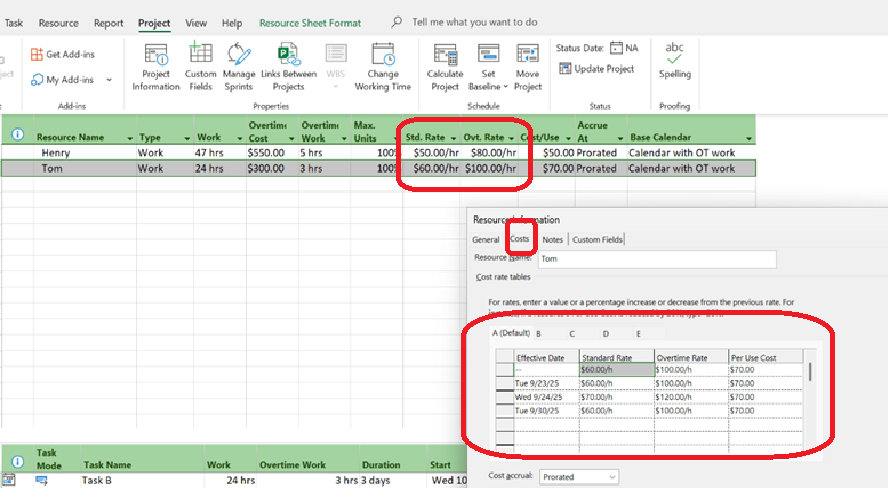Click Set Baseline icon

tap(488, 54)
